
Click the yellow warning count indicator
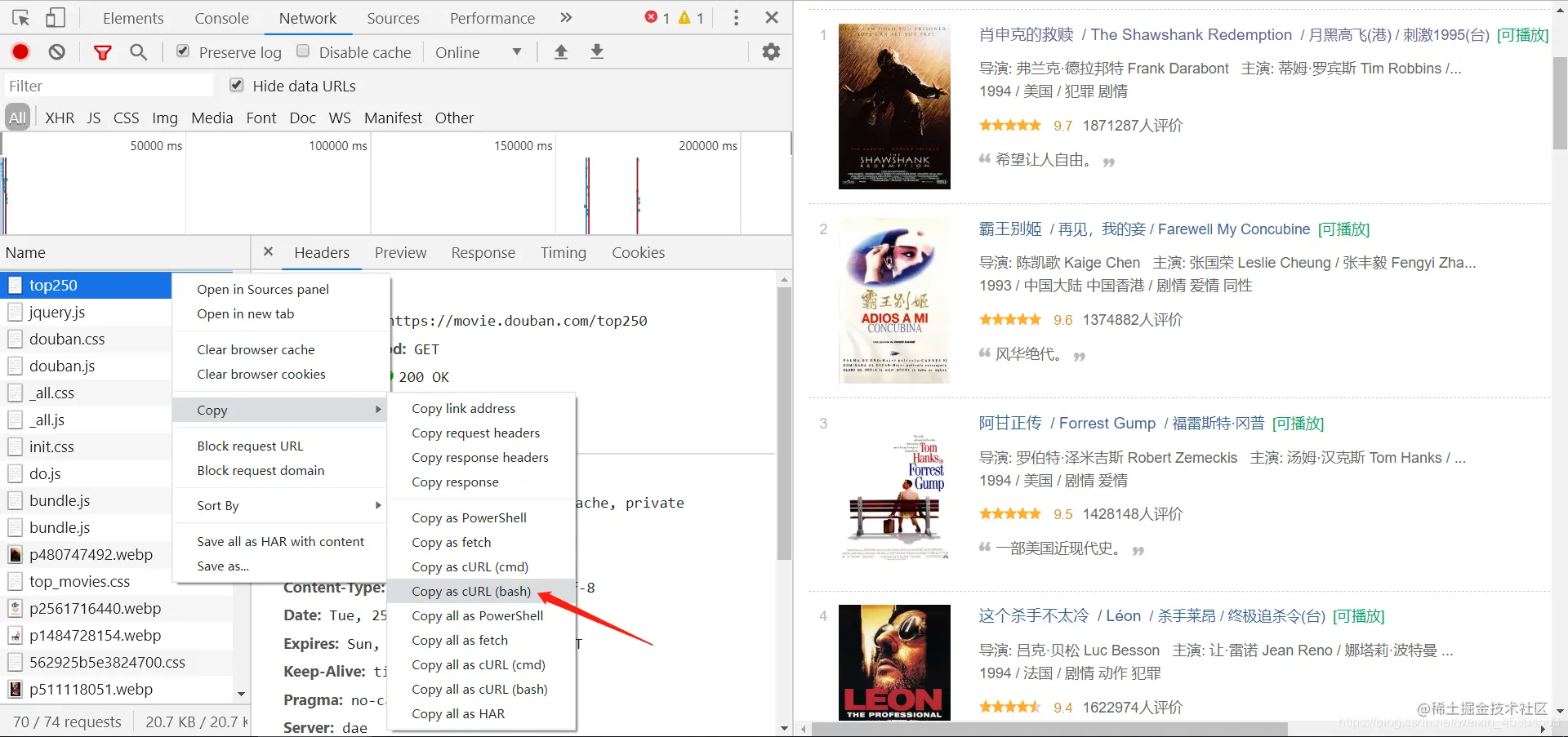tap(691, 18)
